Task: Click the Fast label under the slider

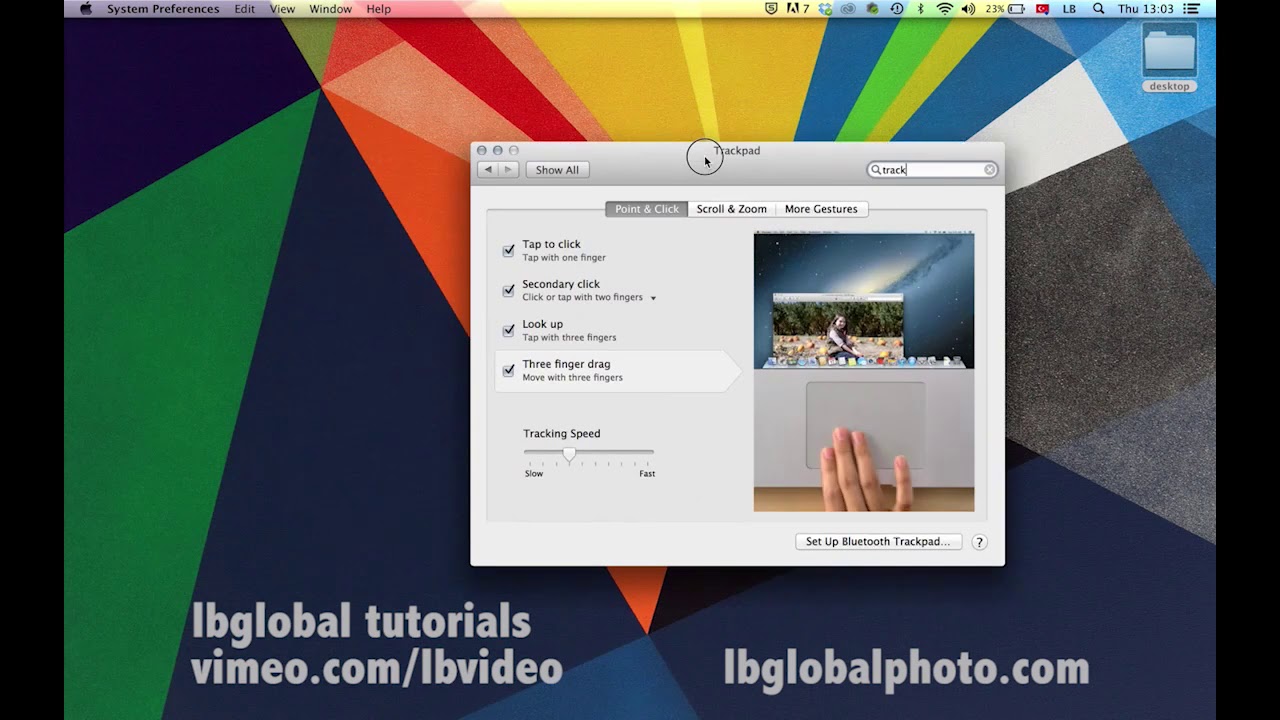Action: click(647, 474)
